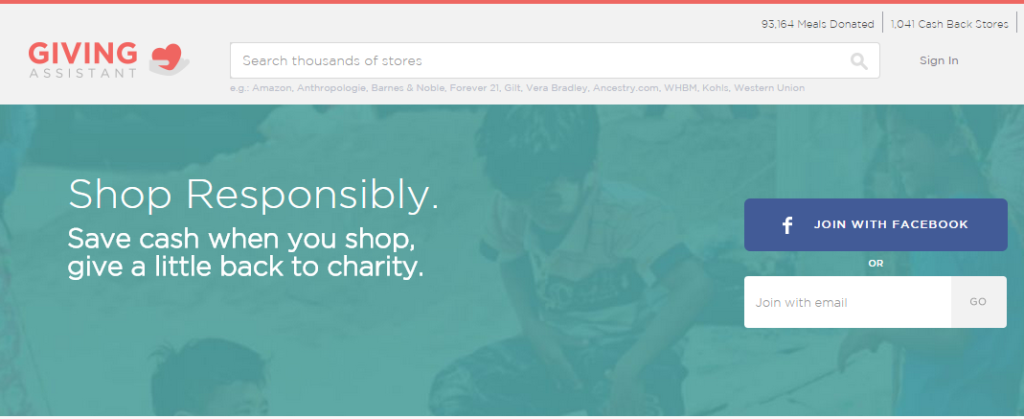Select the 93,164 Meals Donated counter
This screenshot has width=1024, height=419.
coord(817,24)
